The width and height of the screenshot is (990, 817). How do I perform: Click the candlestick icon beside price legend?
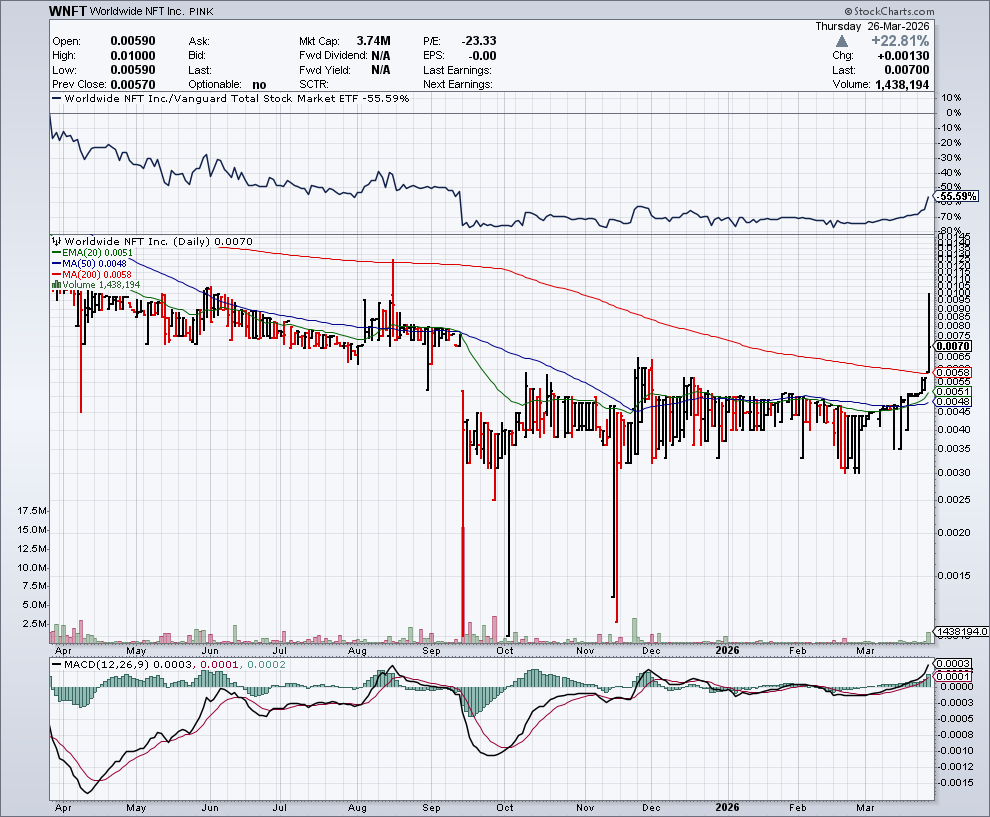(56, 241)
